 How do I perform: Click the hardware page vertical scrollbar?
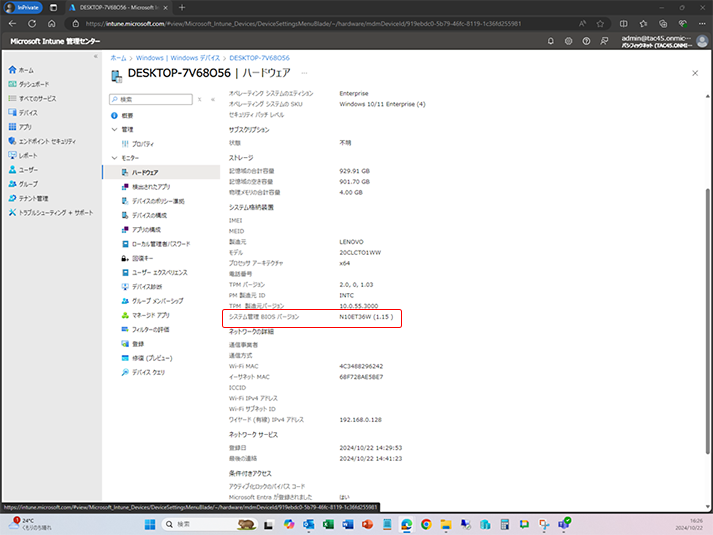[707, 321]
